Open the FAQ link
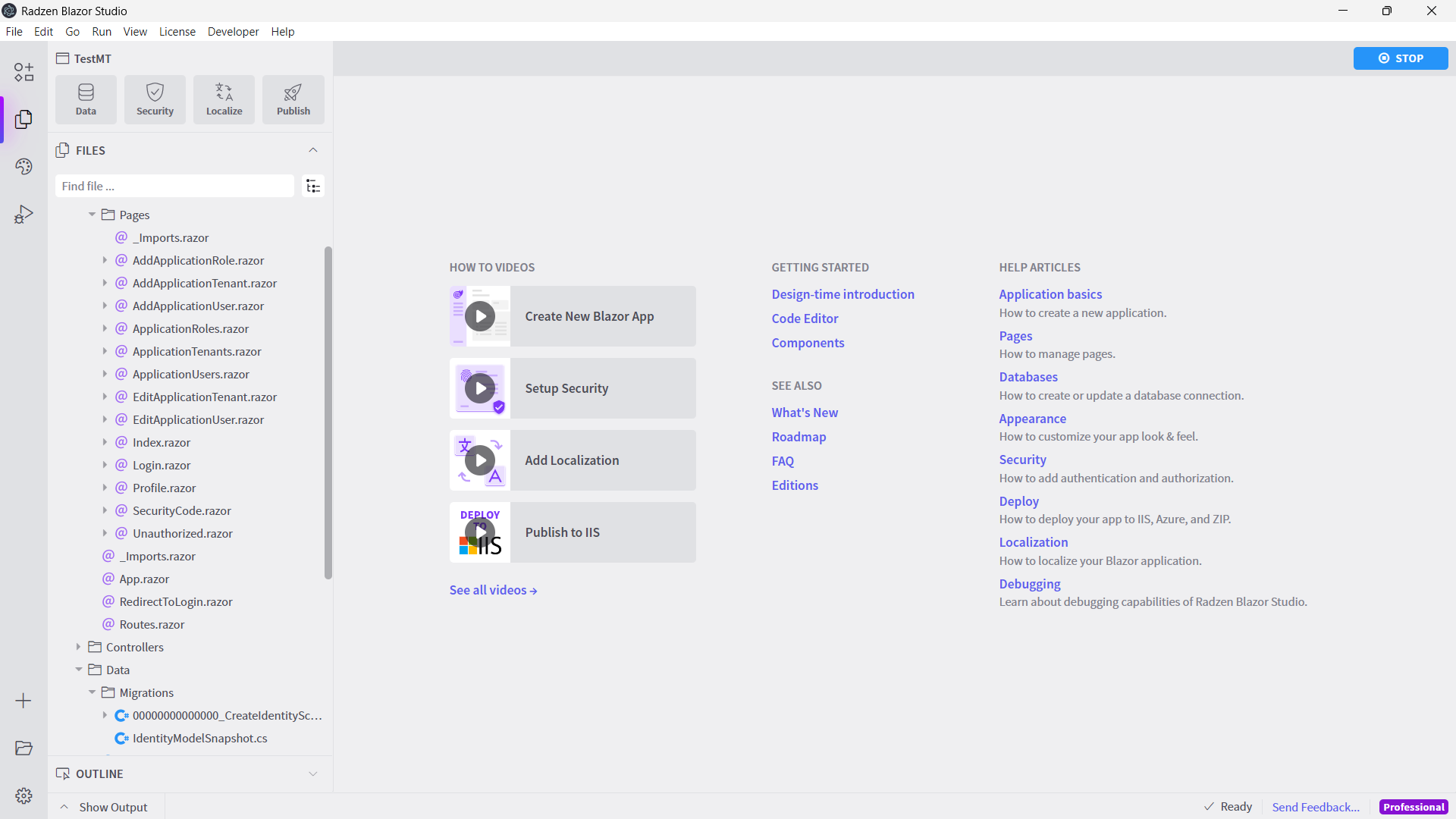Image resolution: width=1456 pixels, height=819 pixels. pos(783,461)
